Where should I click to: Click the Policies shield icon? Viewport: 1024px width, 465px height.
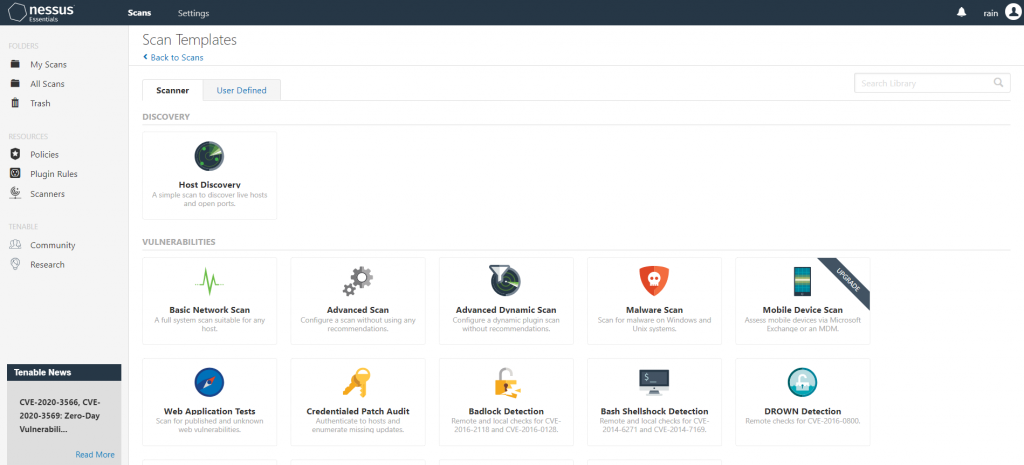15,154
